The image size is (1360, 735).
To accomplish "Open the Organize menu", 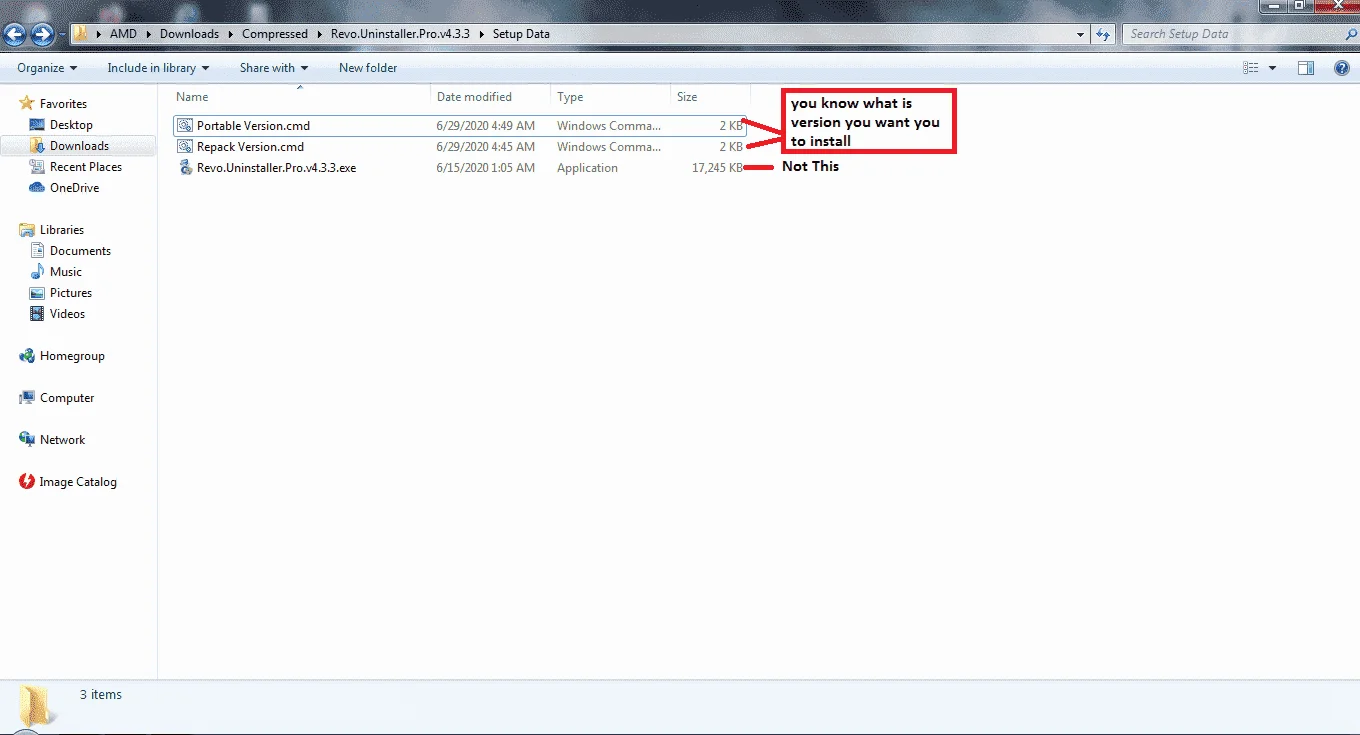I will 47,68.
